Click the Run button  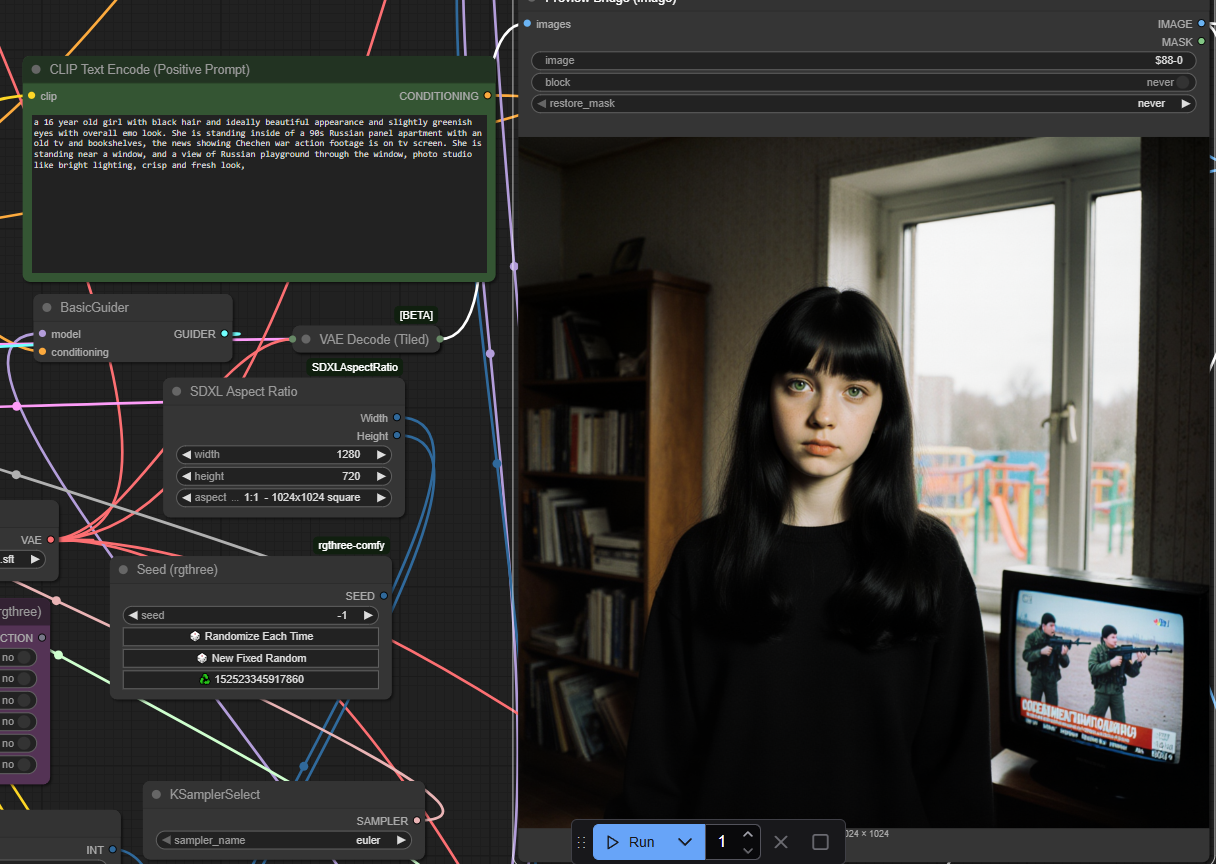point(632,842)
